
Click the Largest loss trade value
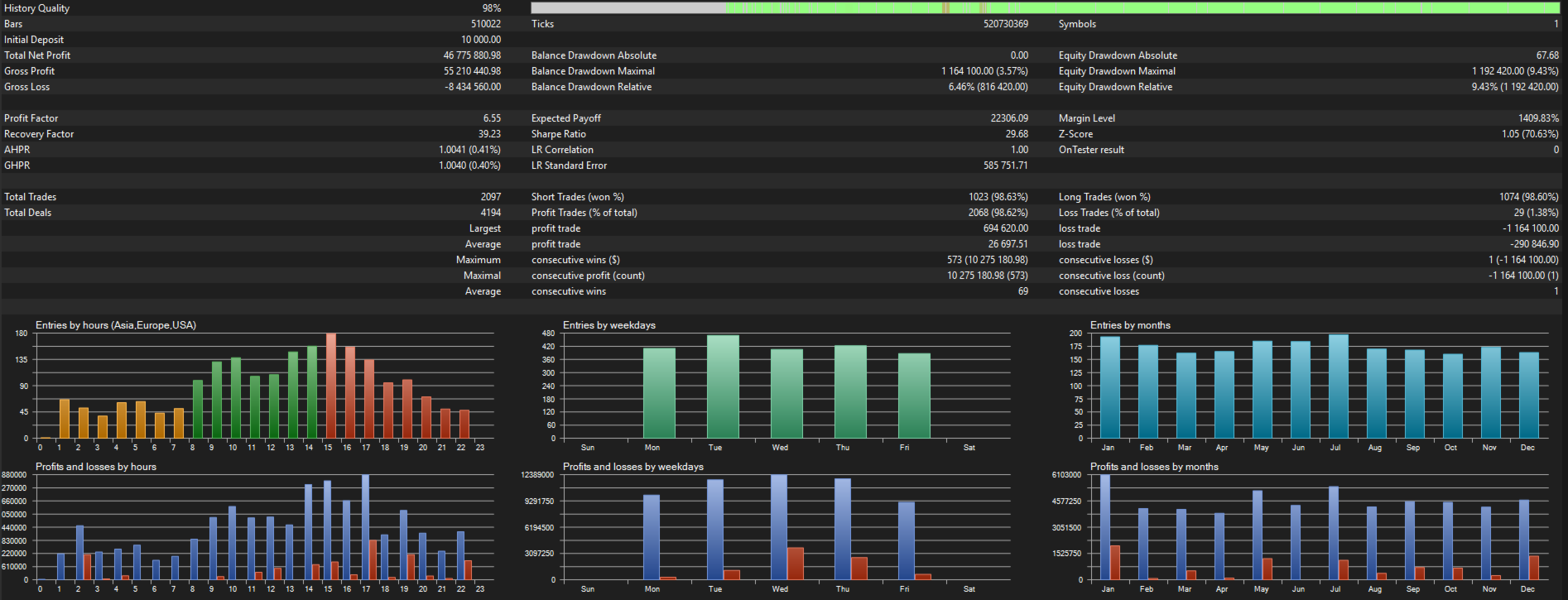pos(1531,228)
